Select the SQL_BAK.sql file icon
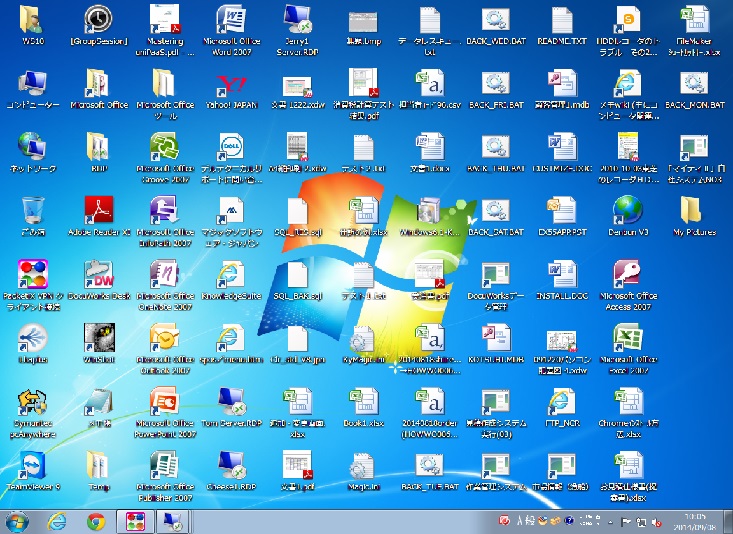This screenshot has width=733, height=534. (297, 275)
